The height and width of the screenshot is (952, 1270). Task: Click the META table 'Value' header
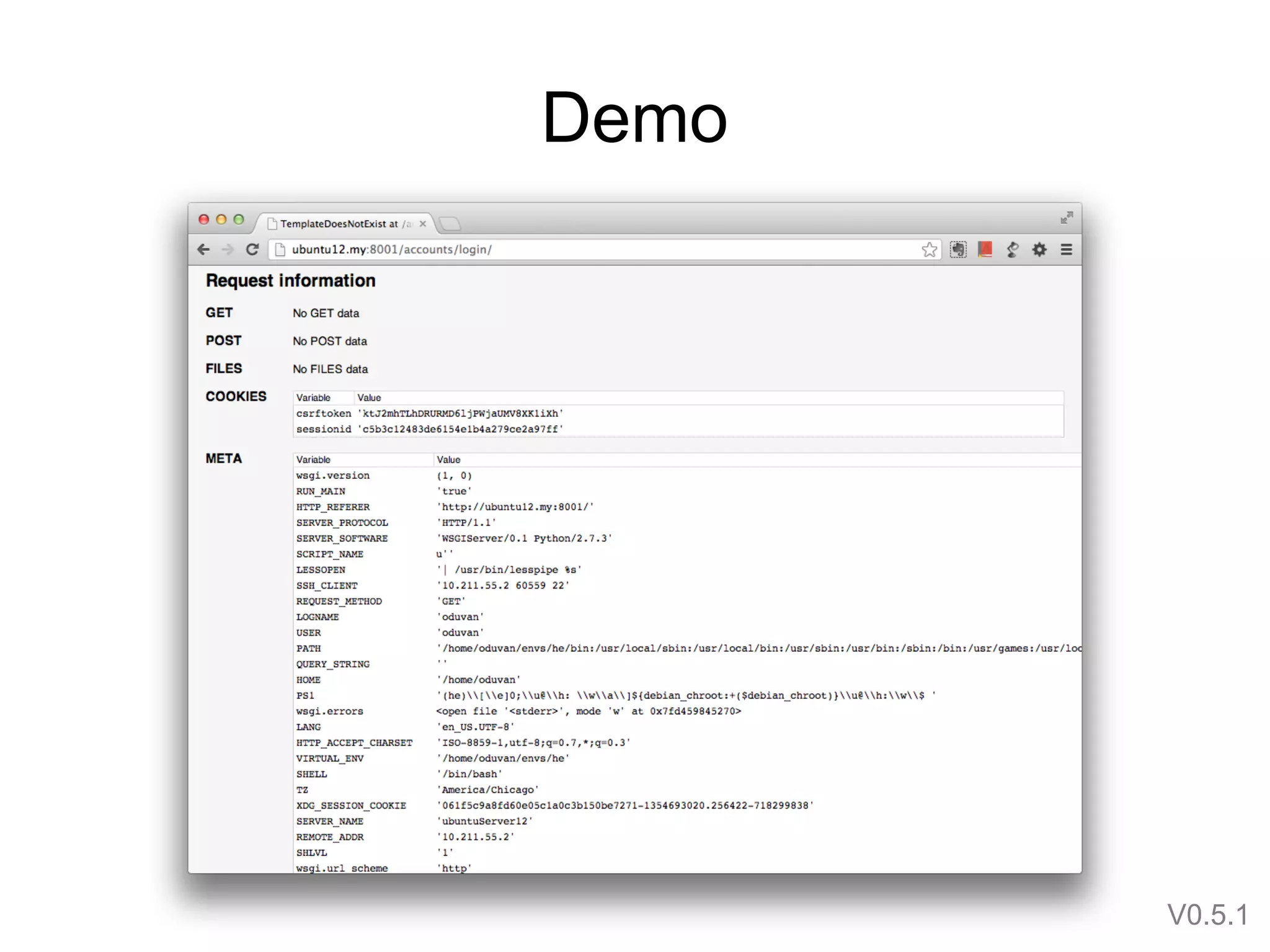[x=448, y=460]
